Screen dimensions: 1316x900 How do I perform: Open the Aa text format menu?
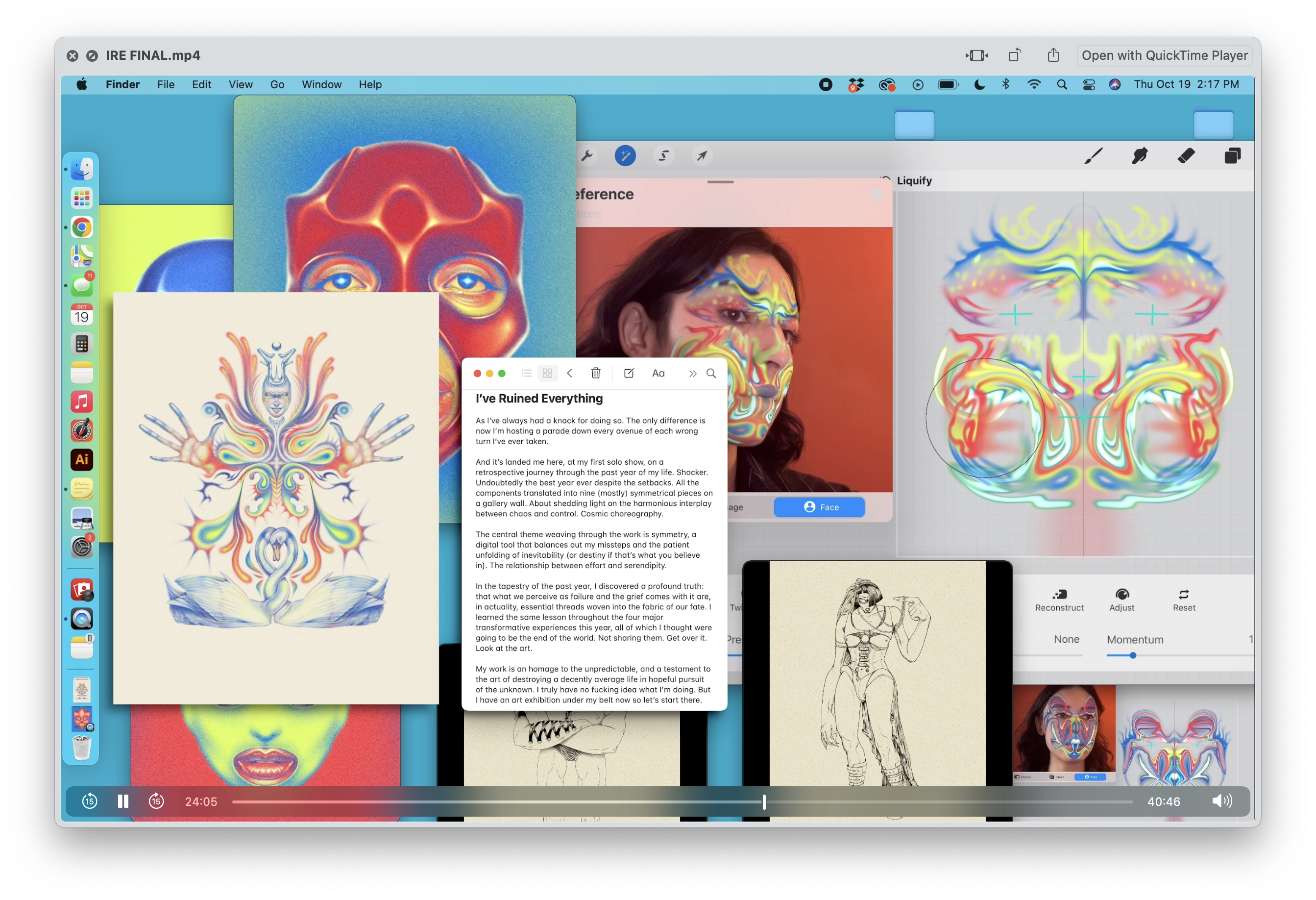tap(658, 373)
